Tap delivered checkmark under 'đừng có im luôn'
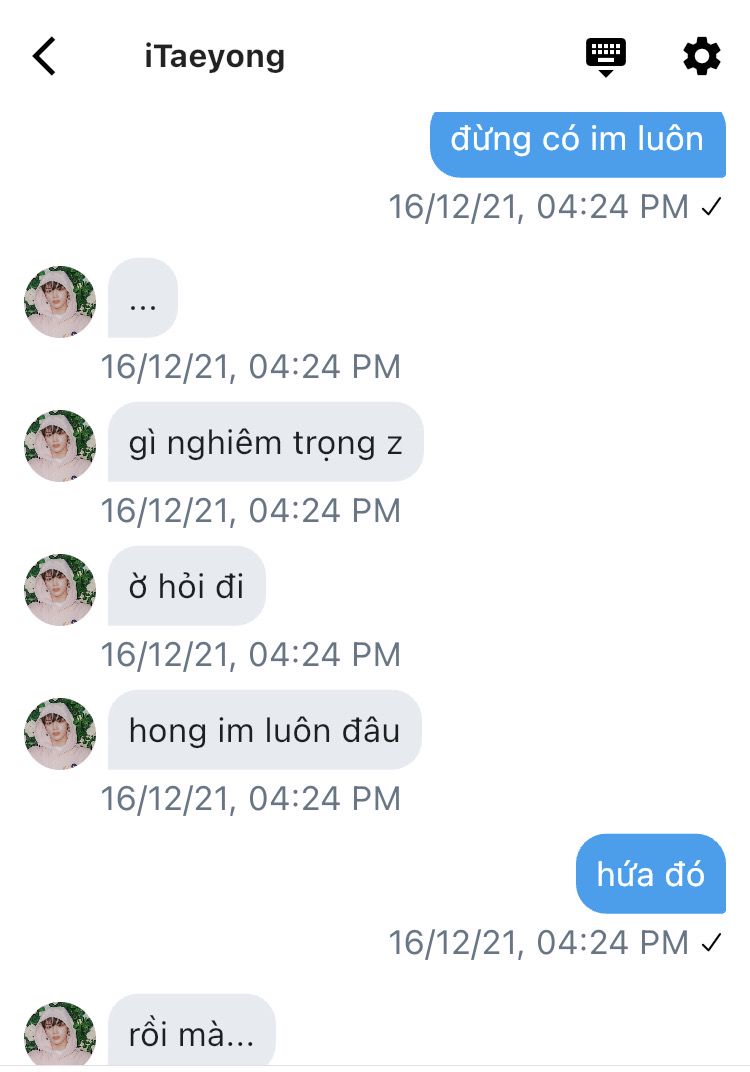The width and height of the screenshot is (750, 1072). click(x=712, y=207)
